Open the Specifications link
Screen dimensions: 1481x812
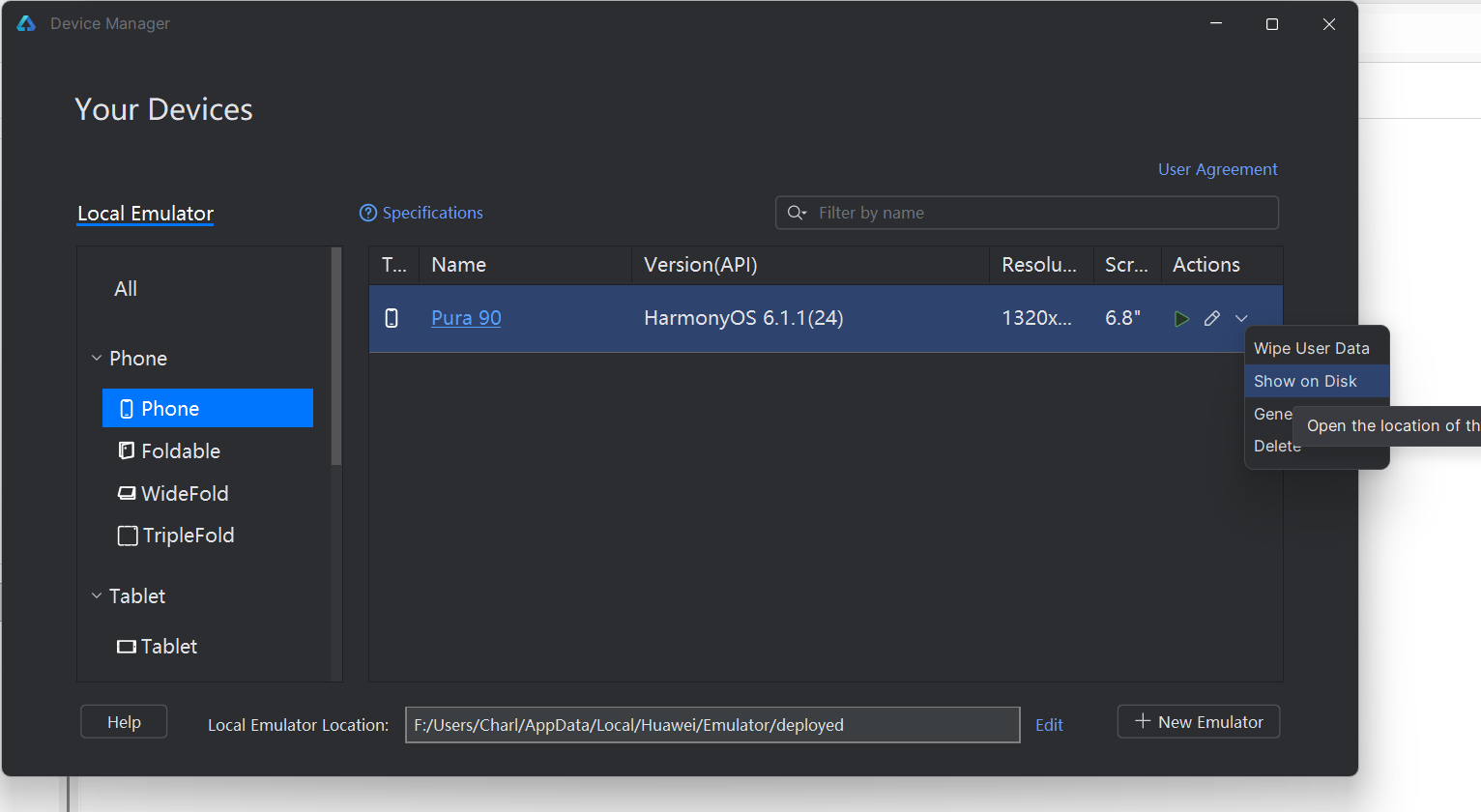432,213
